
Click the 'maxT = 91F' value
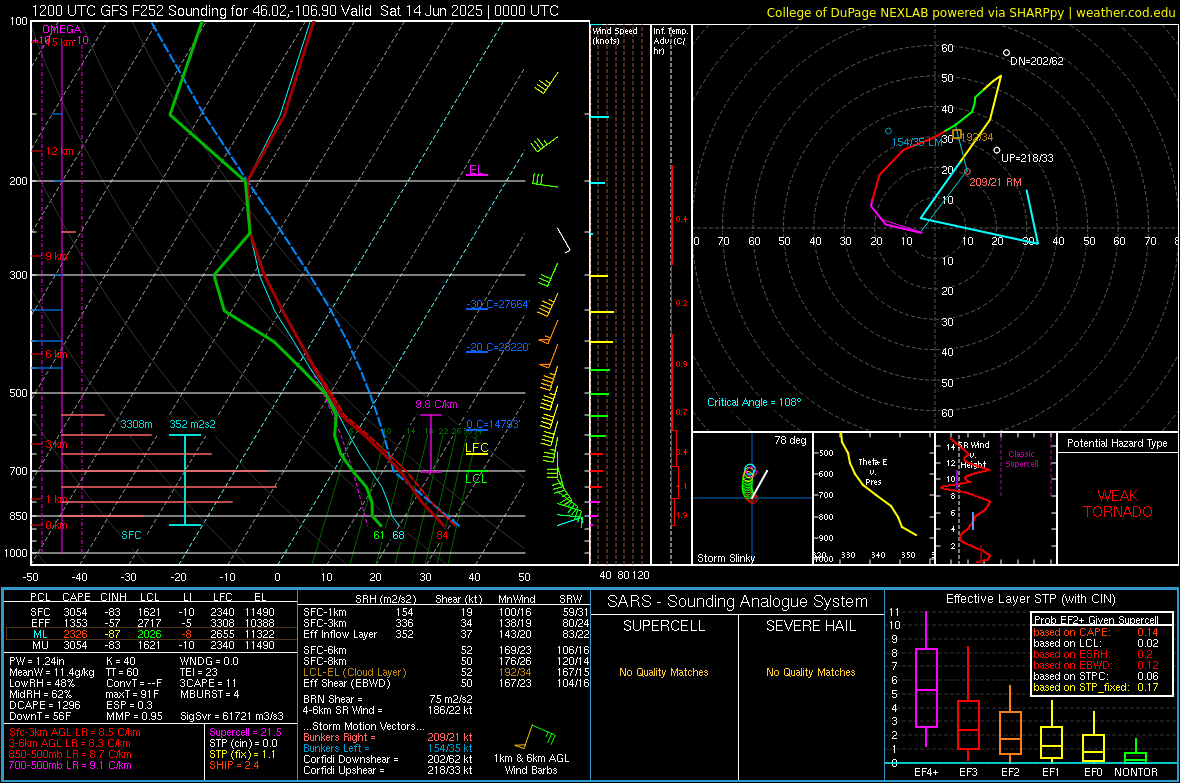click(x=132, y=694)
